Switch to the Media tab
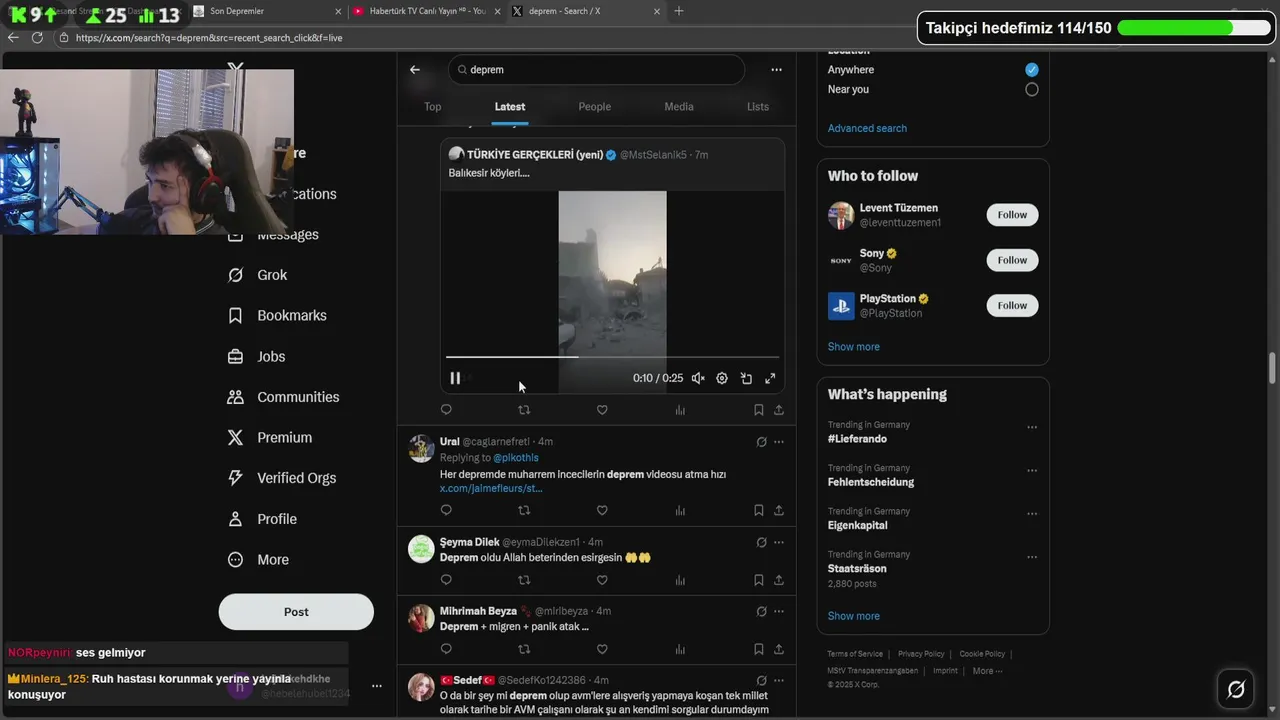The height and width of the screenshot is (720, 1280). (x=679, y=107)
